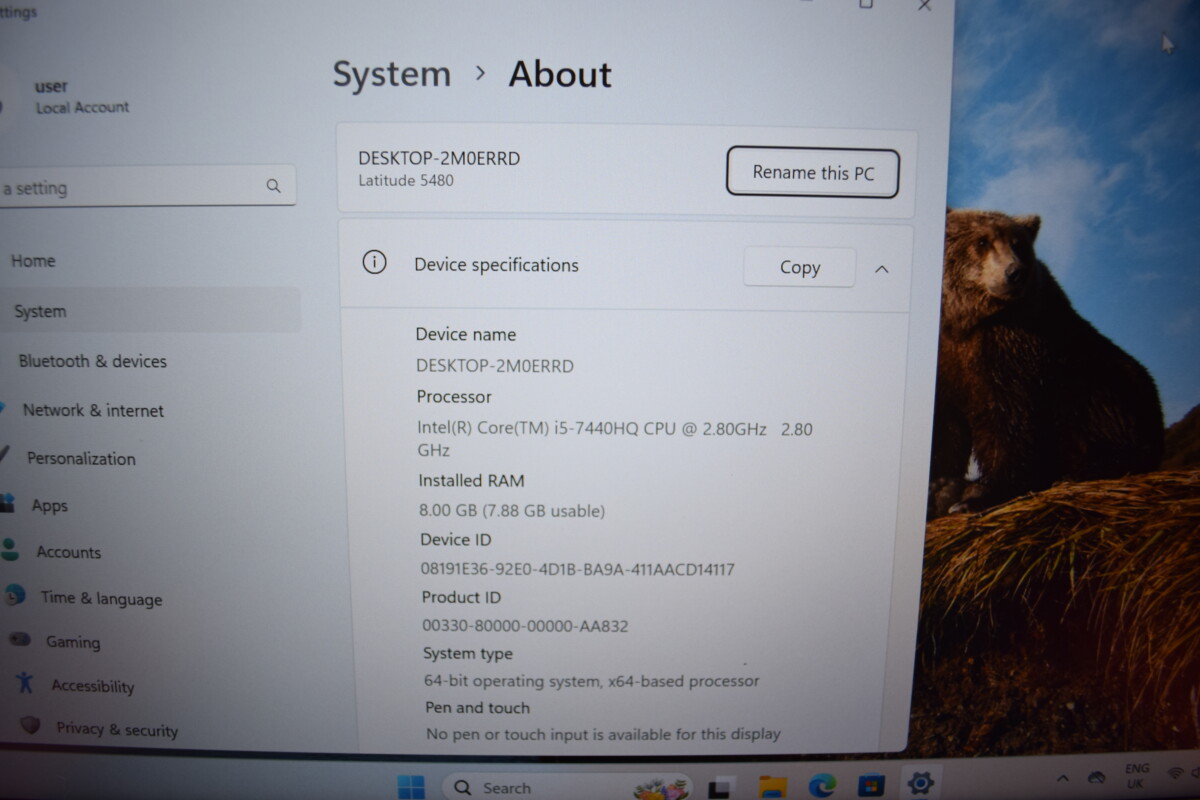Viewport: 1200px width, 800px height.
Task: Click the Time & language clock icon
Action: tap(14, 595)
